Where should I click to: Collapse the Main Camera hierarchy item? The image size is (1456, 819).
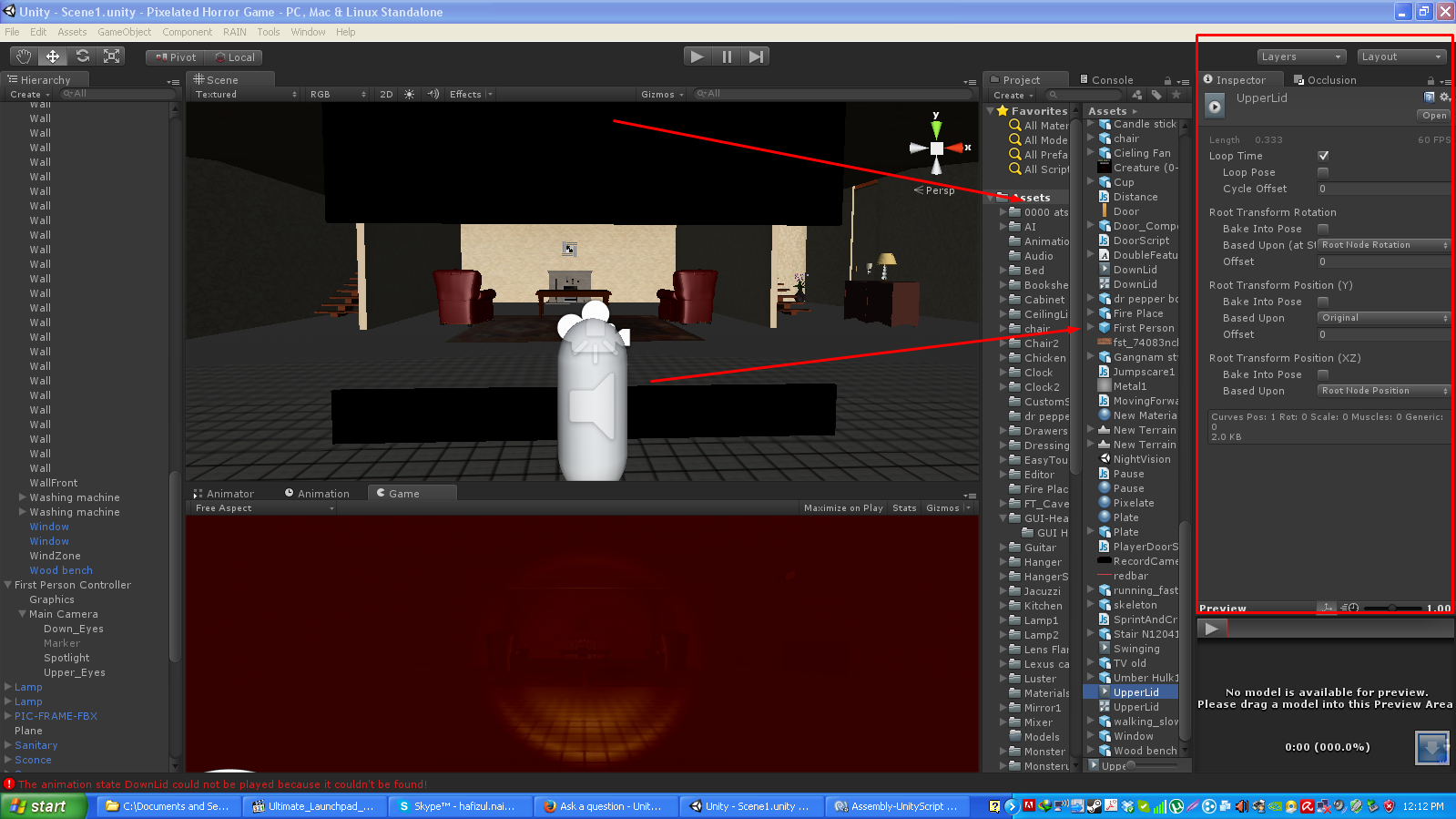click(x=23, y=614)
